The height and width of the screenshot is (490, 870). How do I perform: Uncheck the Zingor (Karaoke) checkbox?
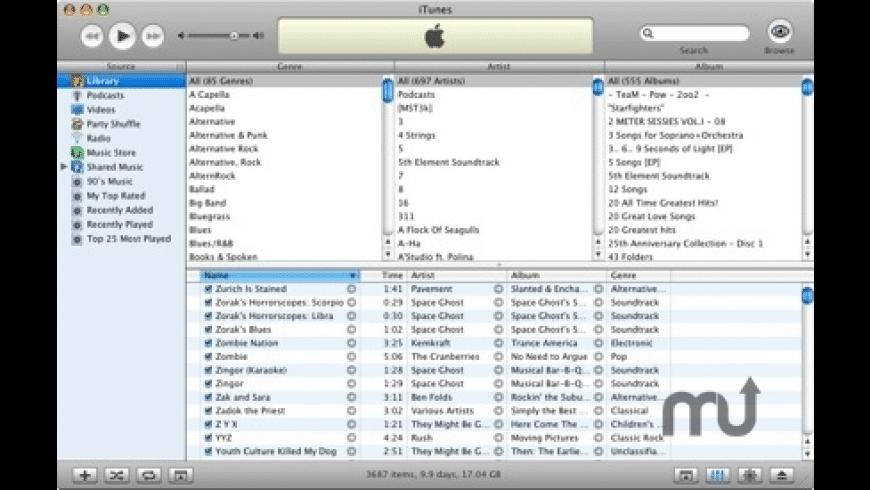208,370
